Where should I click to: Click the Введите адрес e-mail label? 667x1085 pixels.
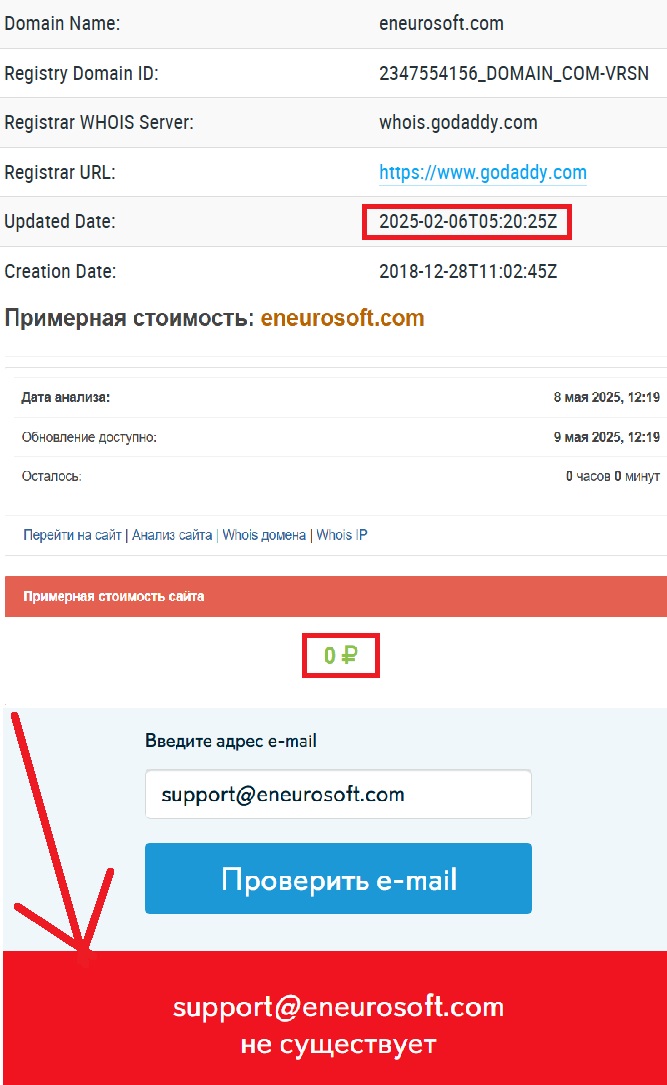coord(230,741)
